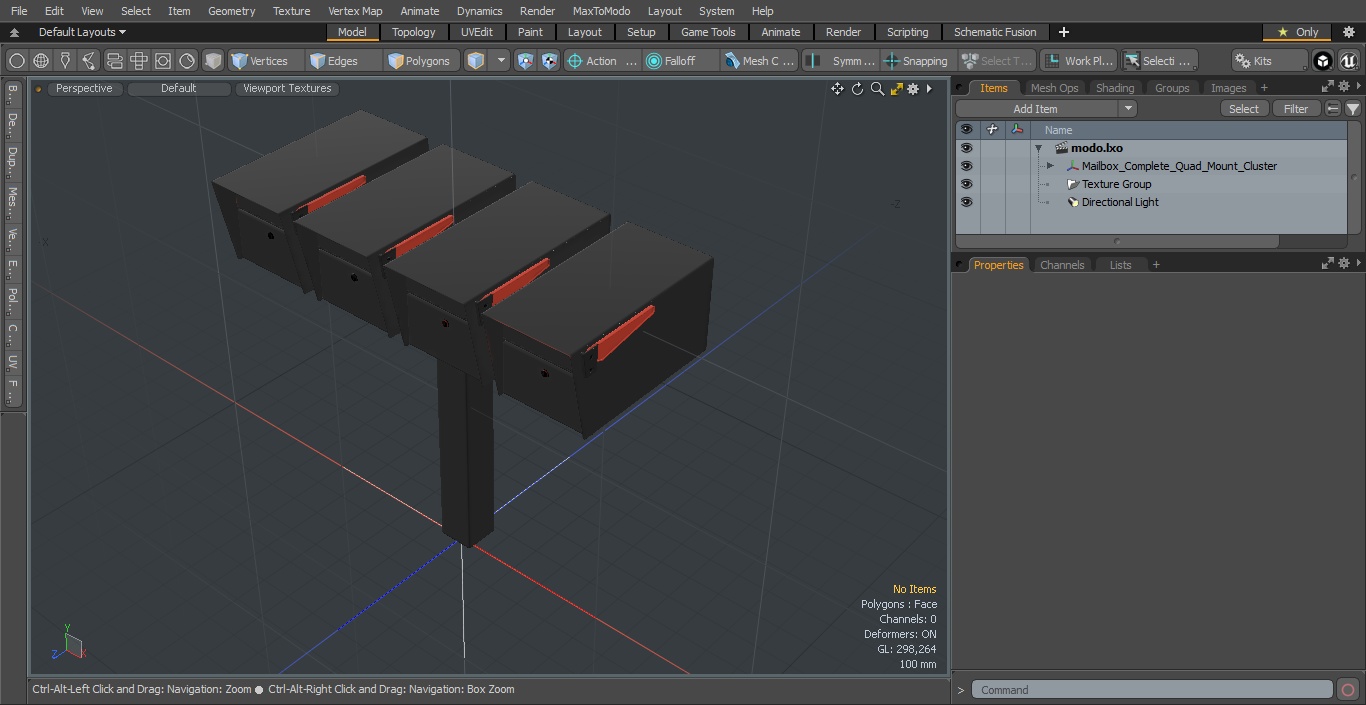Click the Edges selection mode button

pyautogui.click(x=343, y=61)
